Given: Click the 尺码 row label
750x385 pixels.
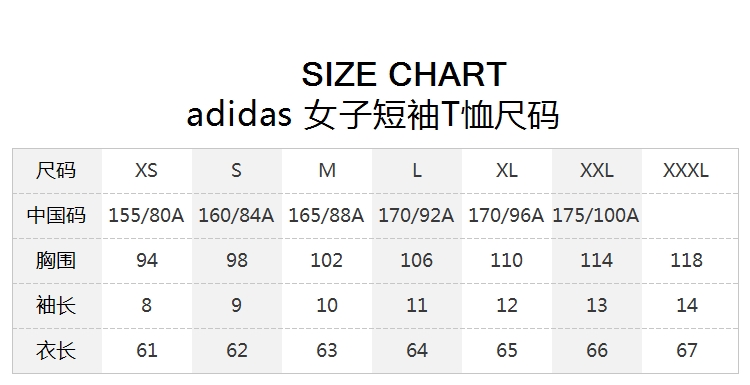Looking at the screenshot, I should [x=56, y=170].
